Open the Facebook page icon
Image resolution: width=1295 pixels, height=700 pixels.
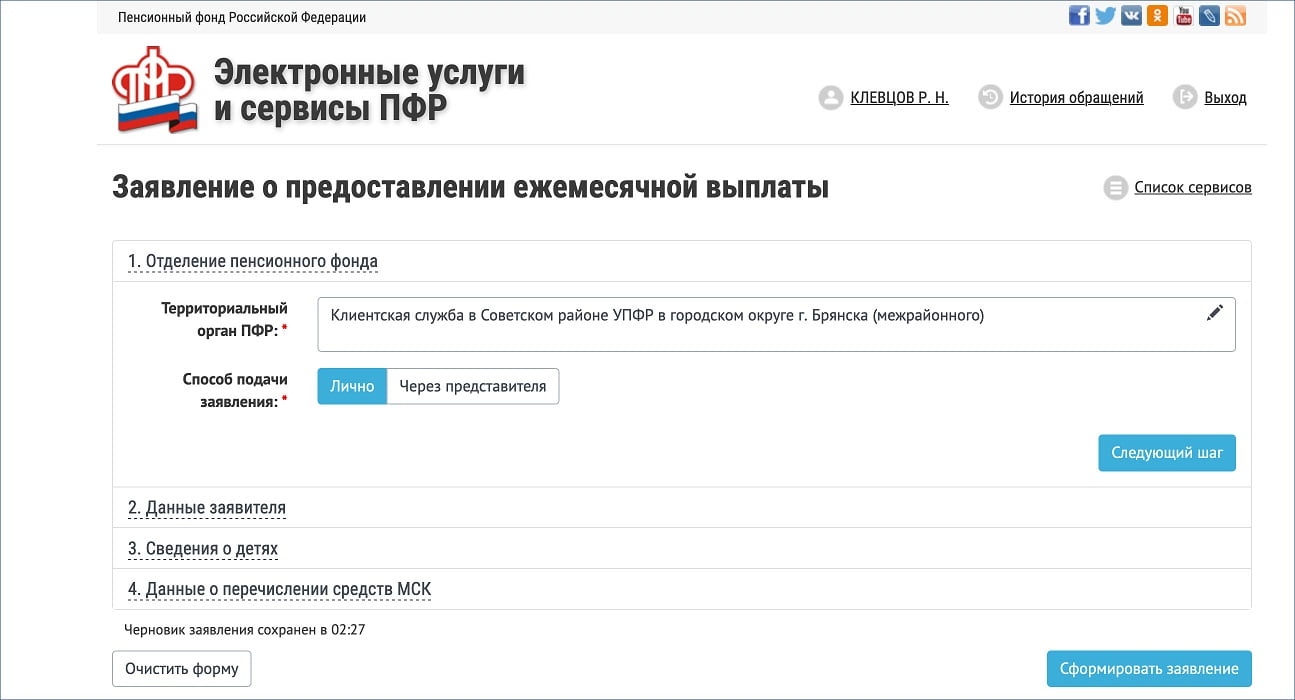tap(1079, 15)
